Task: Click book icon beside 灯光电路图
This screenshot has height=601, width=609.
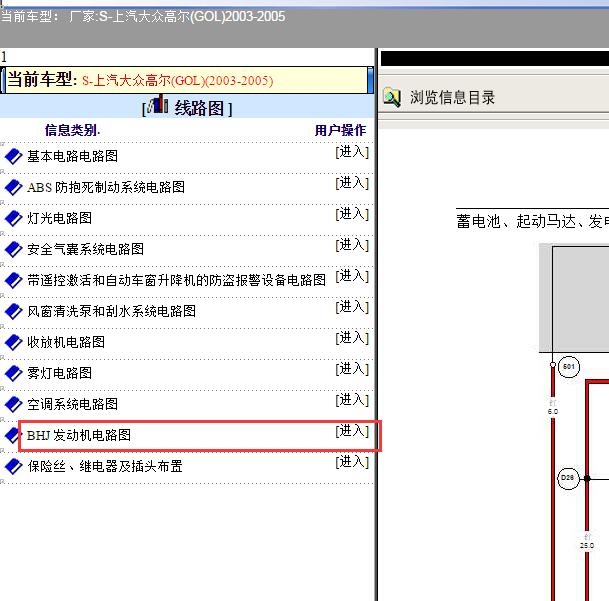Action: pyautogui.click(x=13, y=218)
